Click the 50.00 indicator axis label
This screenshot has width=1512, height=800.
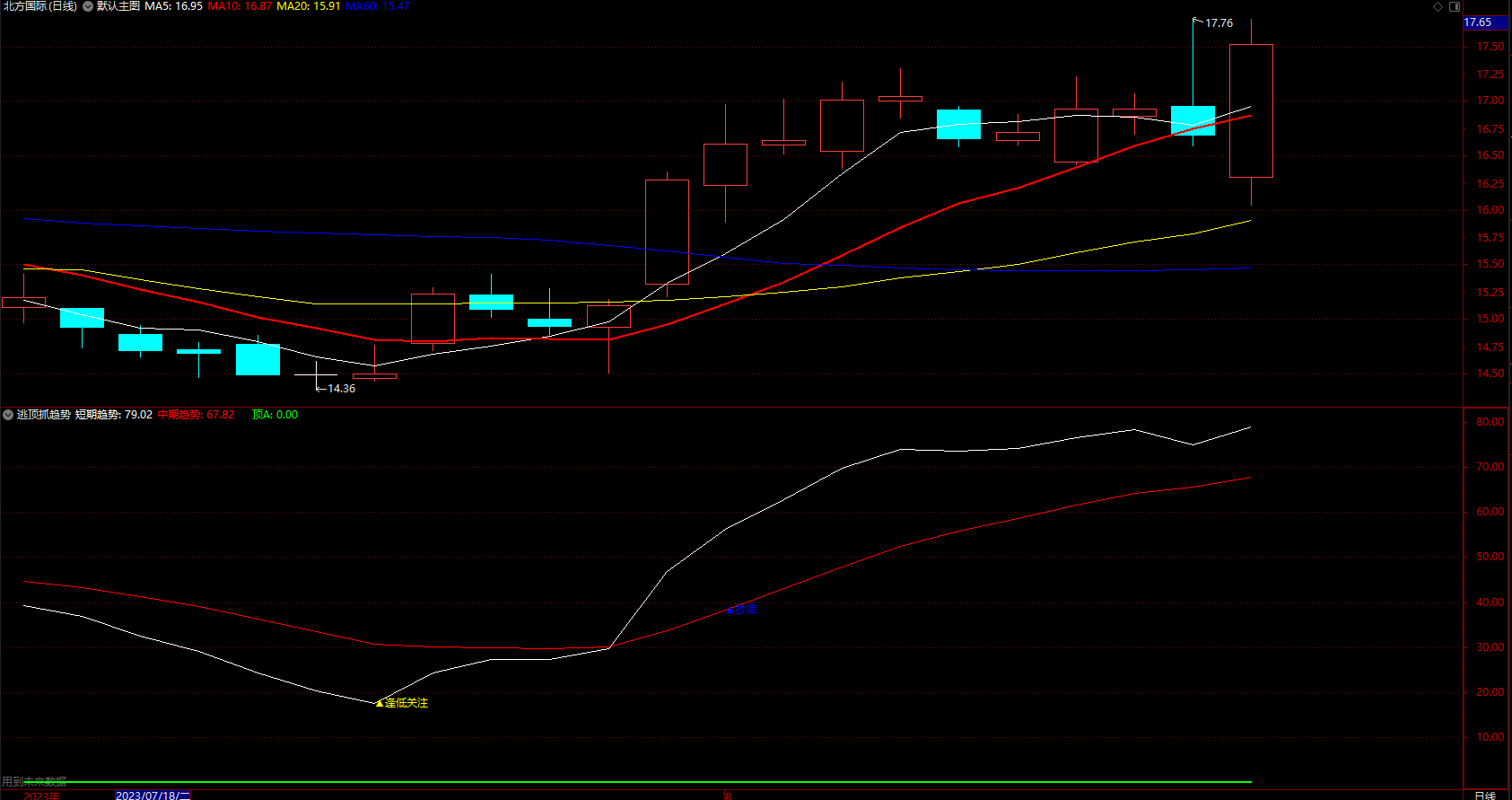(1490, 557)
